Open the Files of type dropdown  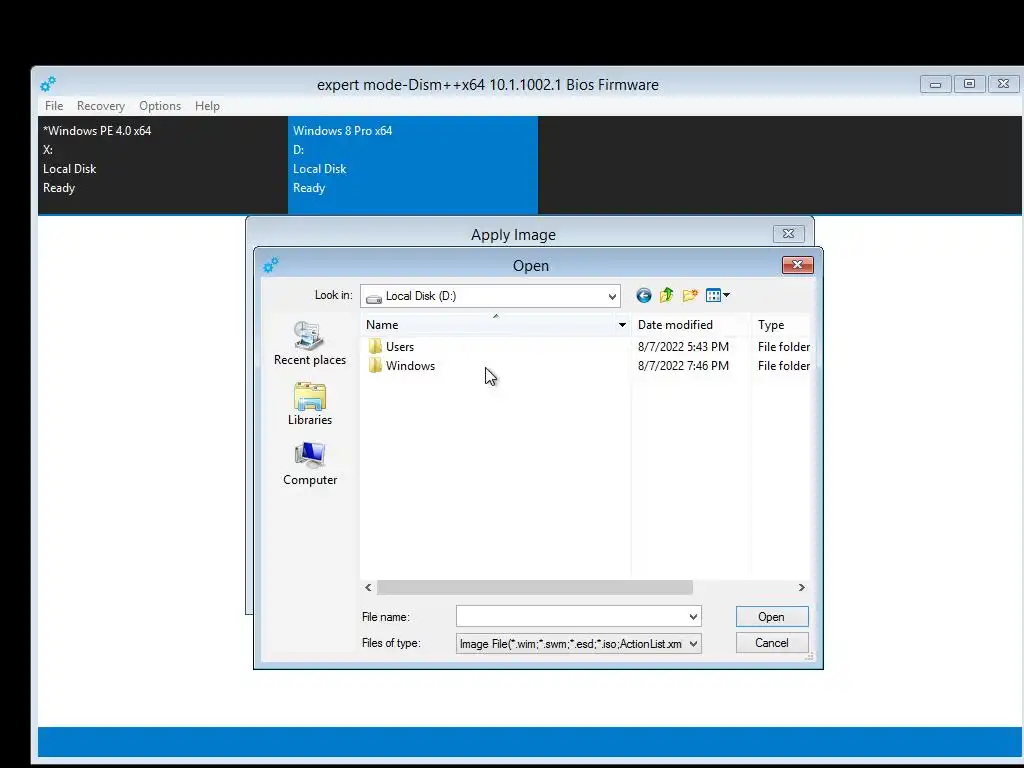click(694, 644)
